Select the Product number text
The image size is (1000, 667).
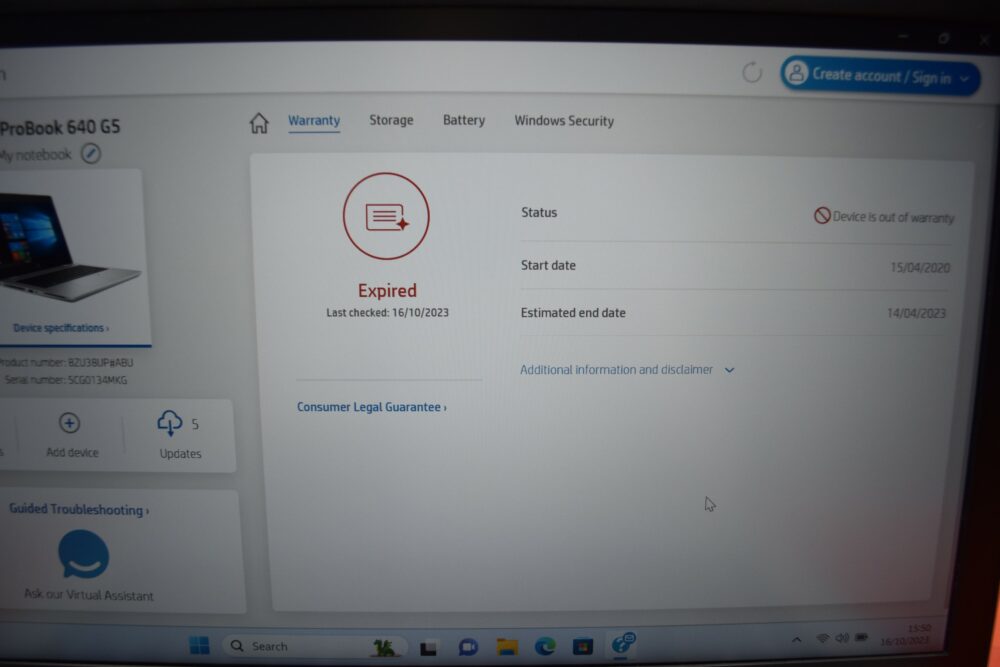click(66, 363)
